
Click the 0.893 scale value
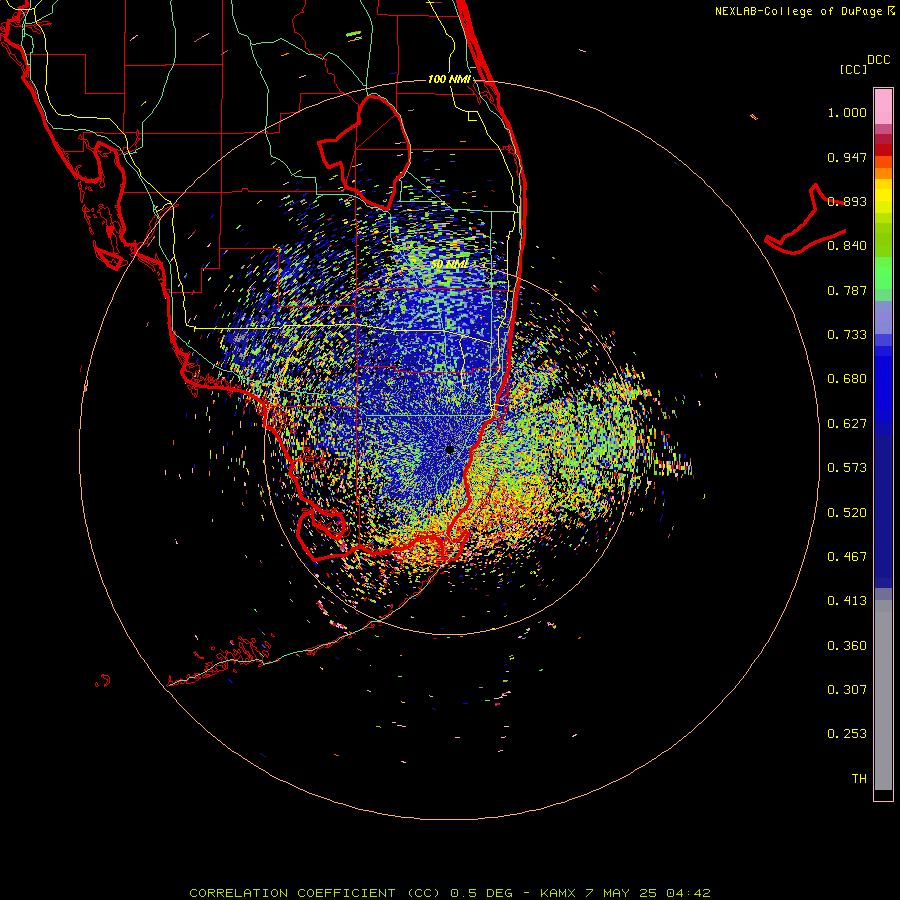click(847, 201)
